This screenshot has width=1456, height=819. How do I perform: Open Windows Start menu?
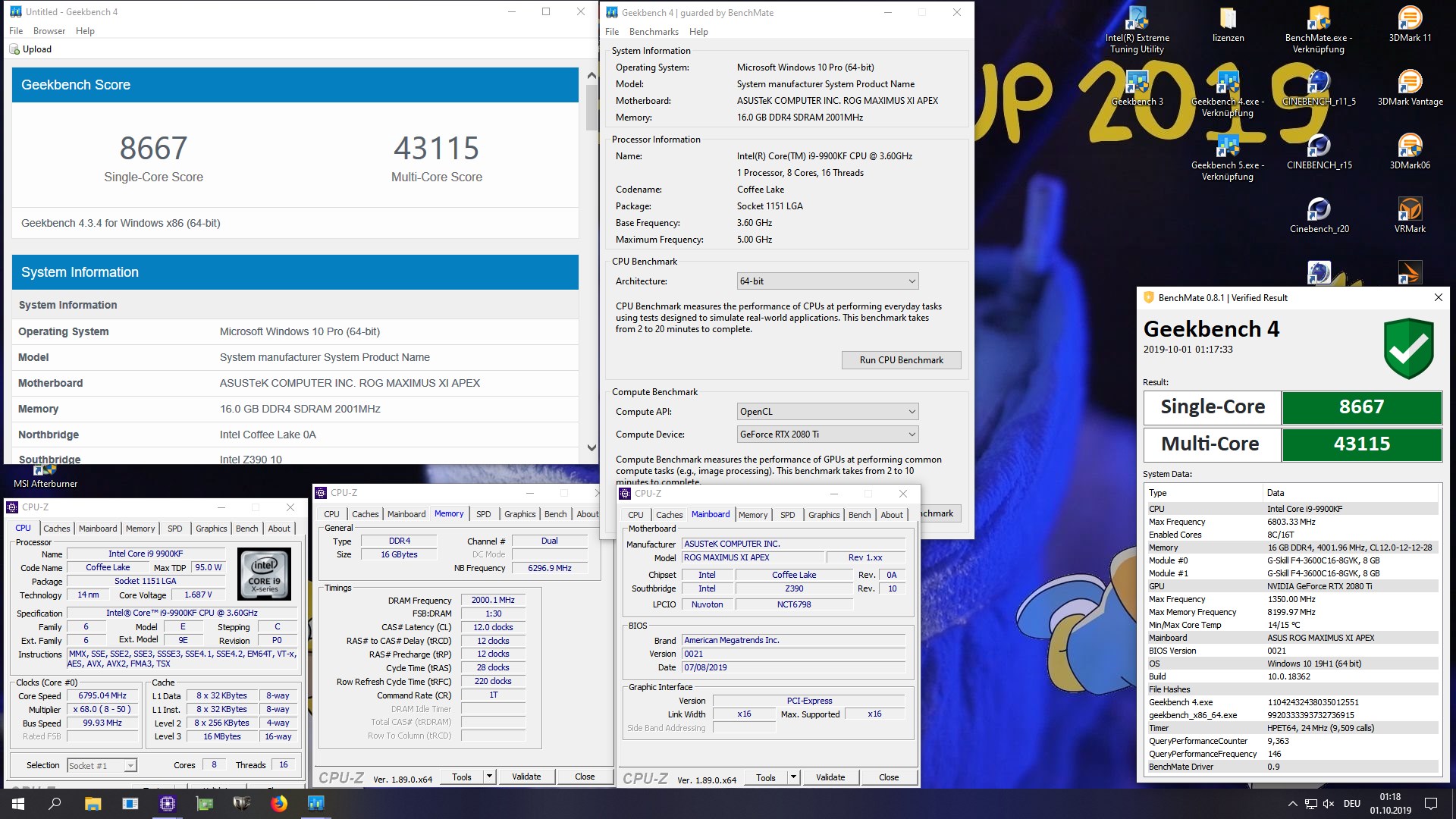tap(18, 804)
